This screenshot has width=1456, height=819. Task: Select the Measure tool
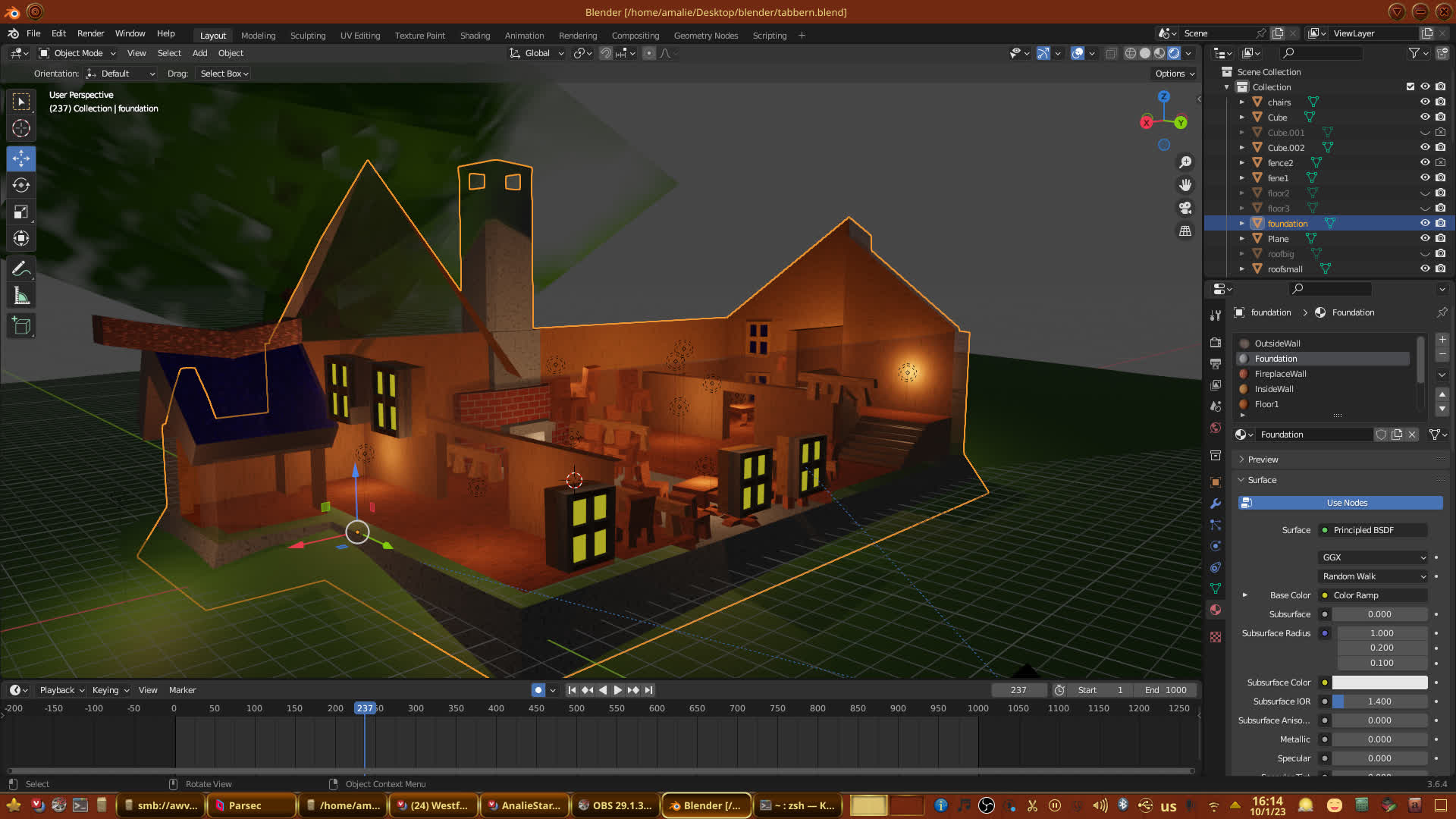point(21,297)
